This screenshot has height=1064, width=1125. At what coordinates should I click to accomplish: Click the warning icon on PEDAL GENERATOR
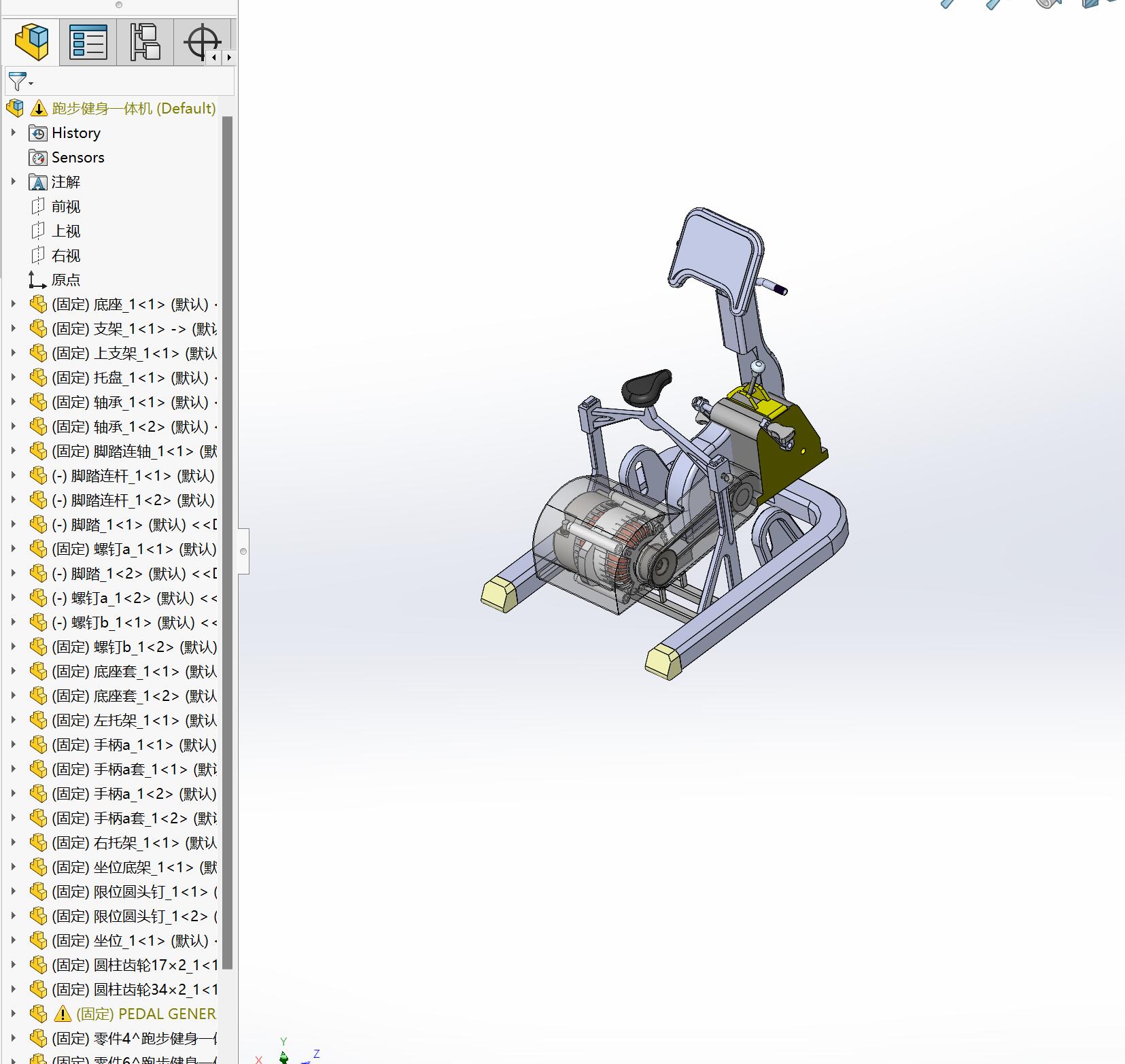(63, 1014)
